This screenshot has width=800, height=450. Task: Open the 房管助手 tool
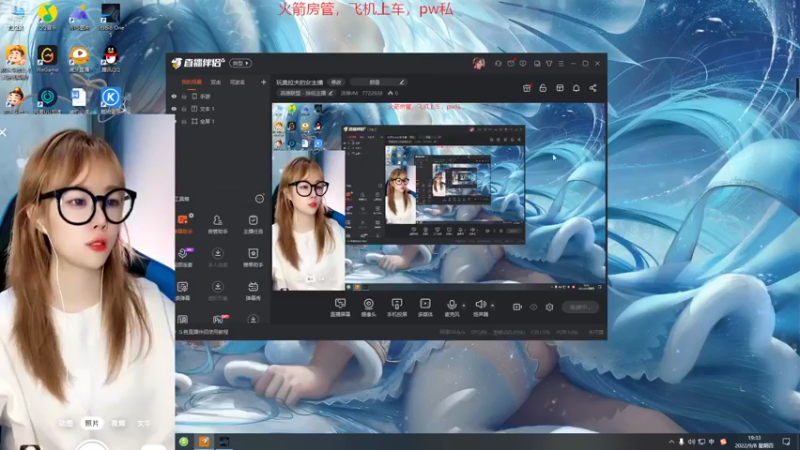tap(218, 224)
